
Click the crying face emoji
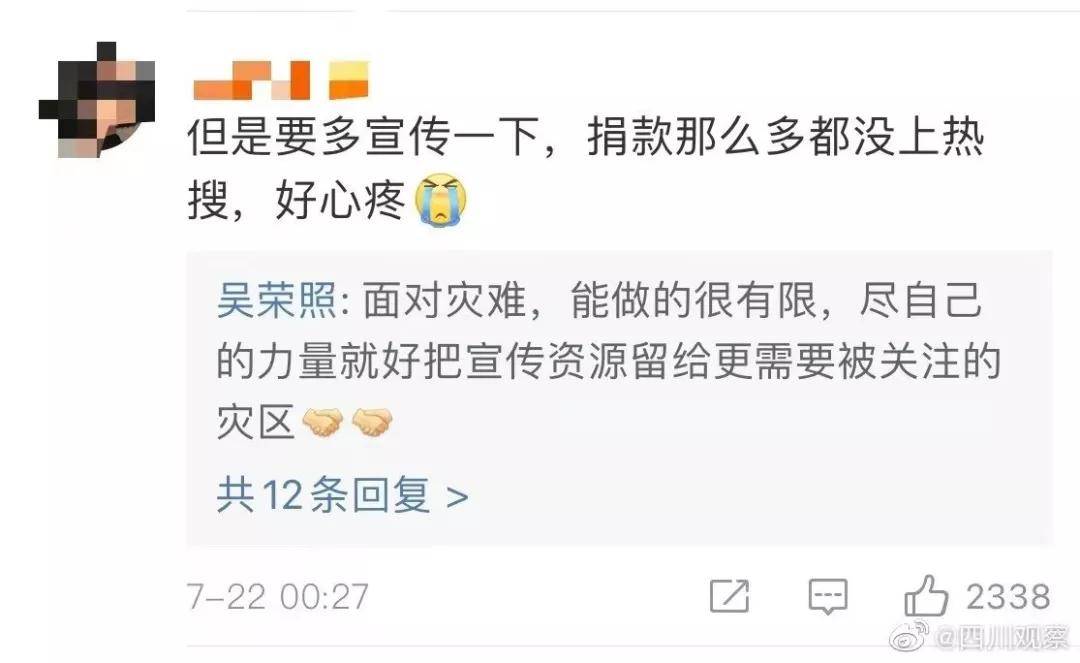(x=441, y=201)
